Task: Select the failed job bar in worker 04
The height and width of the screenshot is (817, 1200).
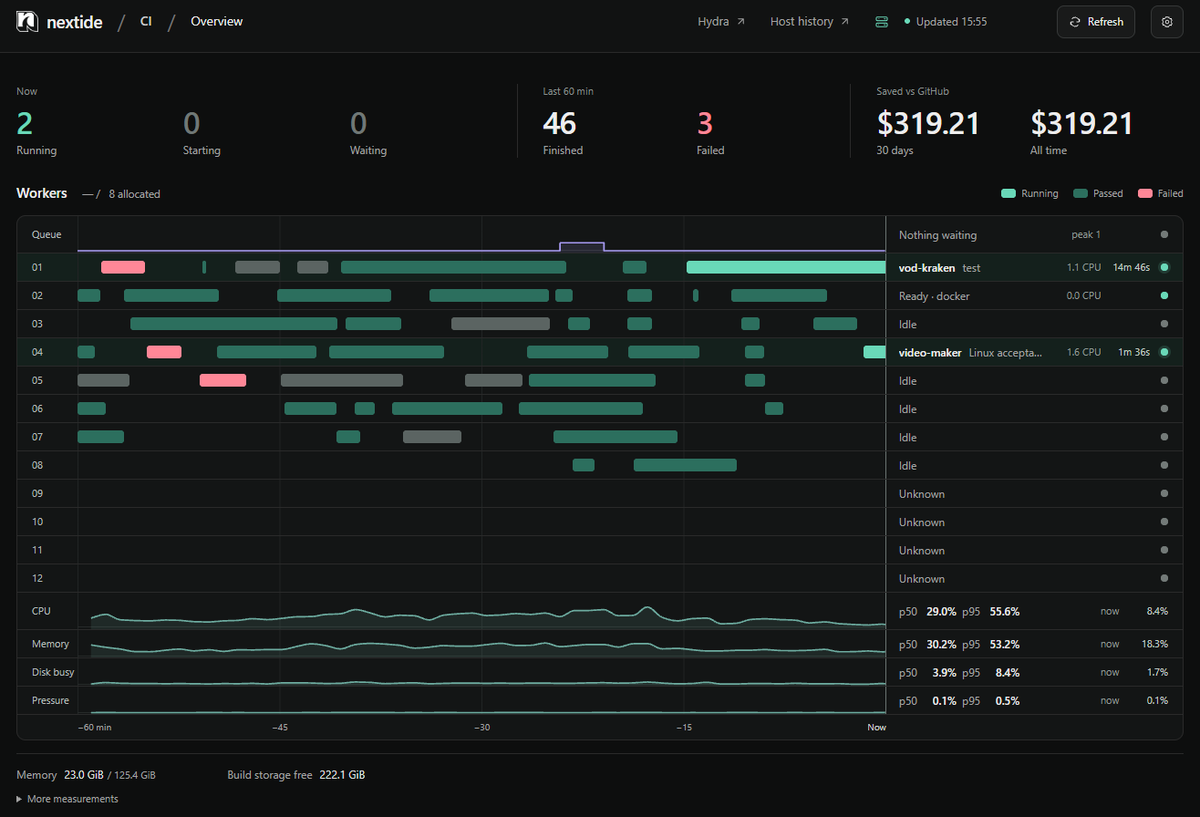Action: 164,352
